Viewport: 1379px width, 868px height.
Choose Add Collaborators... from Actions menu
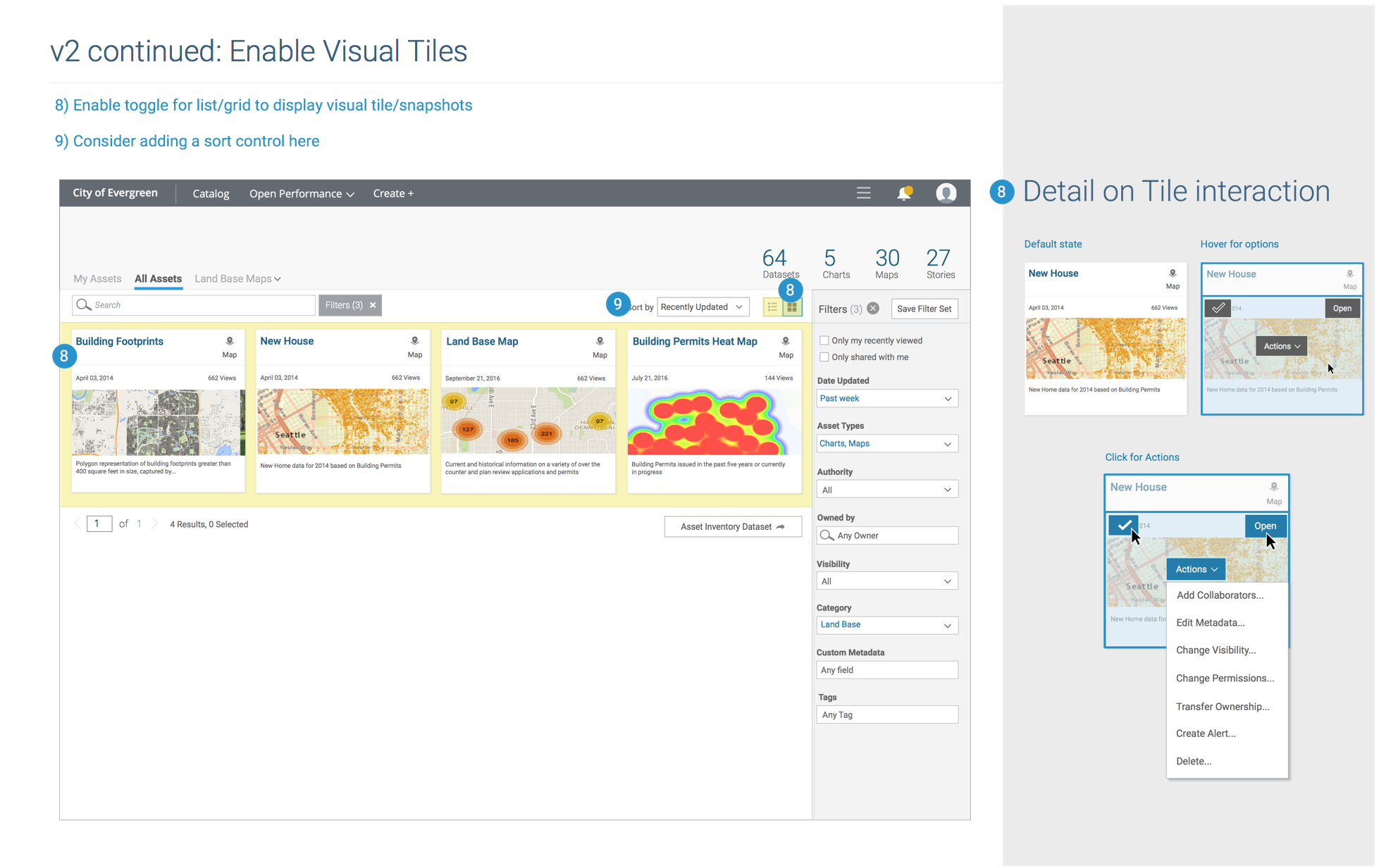[1220, 595]
